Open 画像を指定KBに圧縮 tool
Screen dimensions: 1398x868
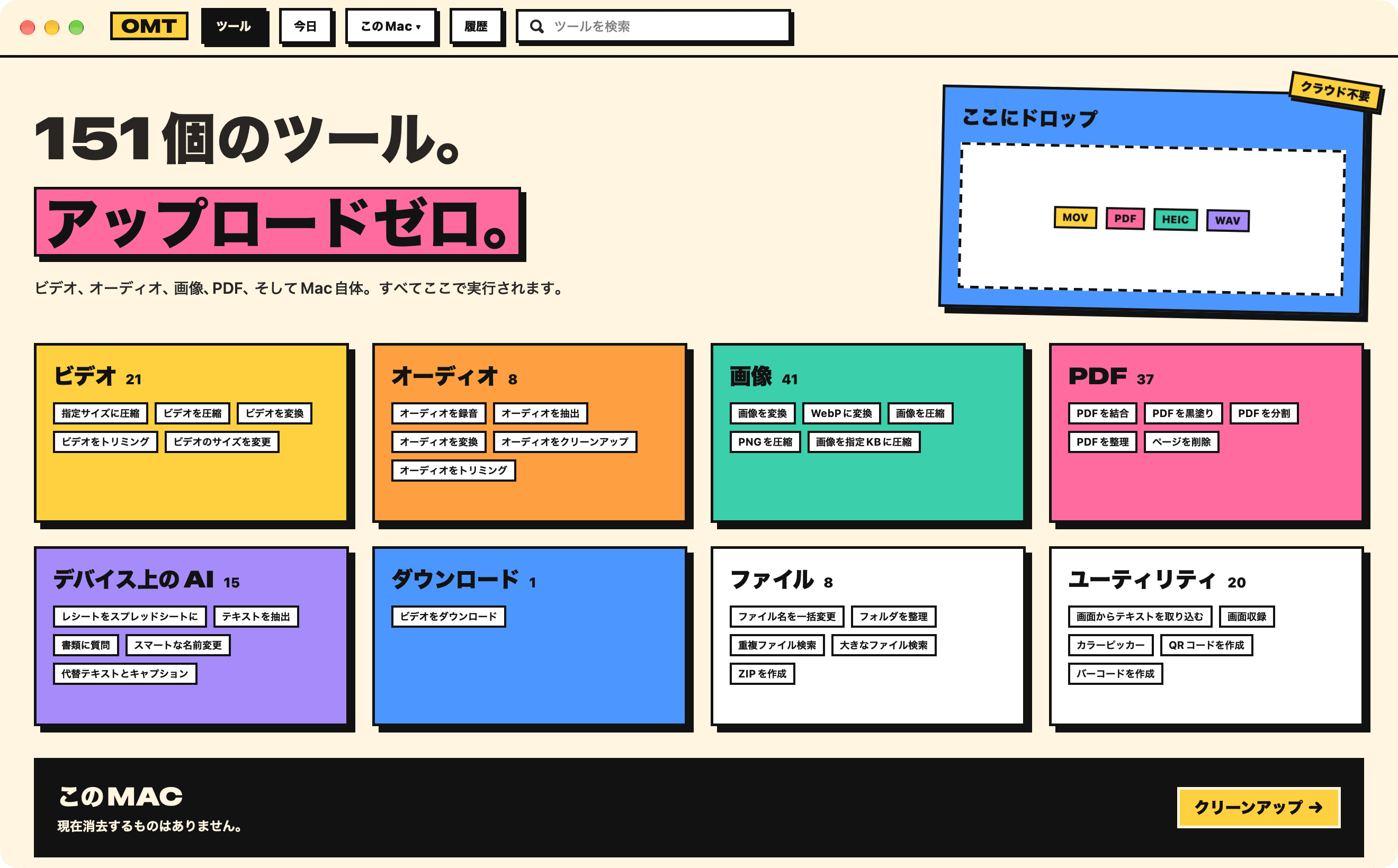click(x=864, y=442)
